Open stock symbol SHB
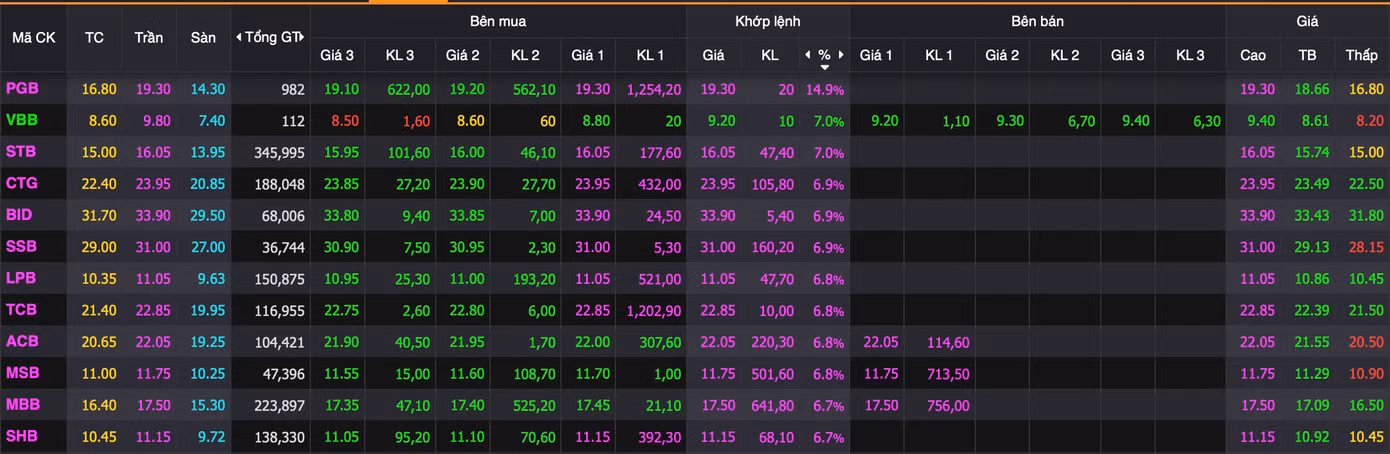This screenshot has height=454, width=1390. coord(22,437)
